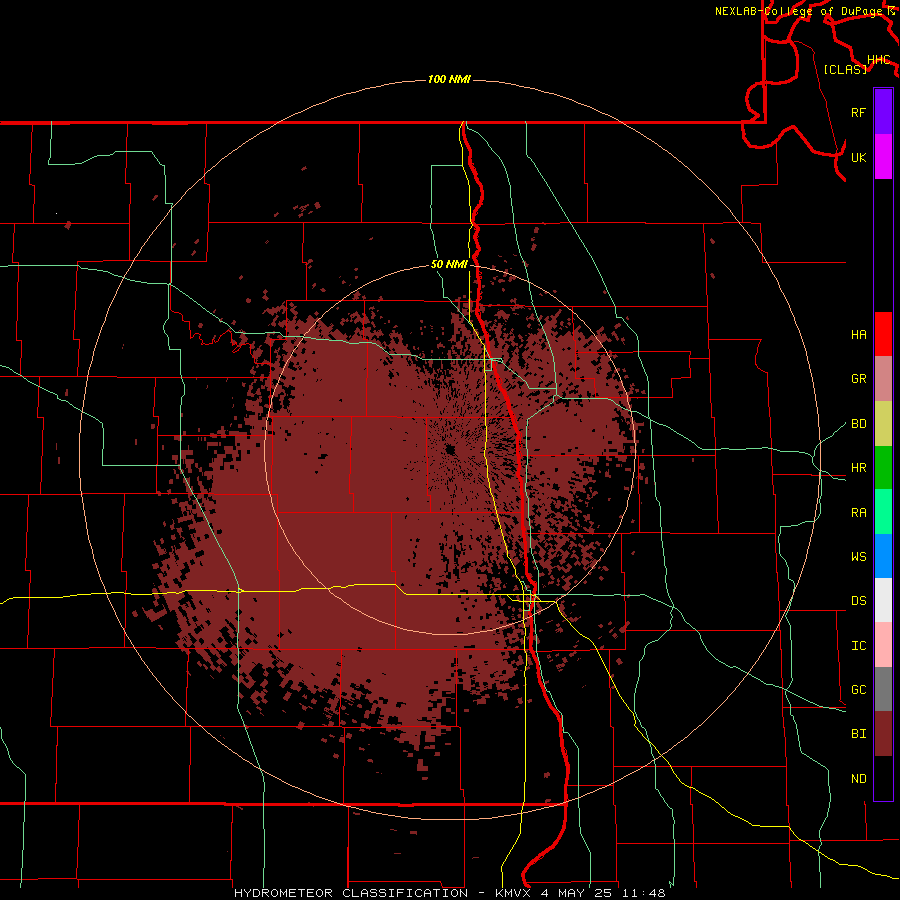Click the UK magenta legend swatch
The image size is (900, 900).
(x=883, y=157)
